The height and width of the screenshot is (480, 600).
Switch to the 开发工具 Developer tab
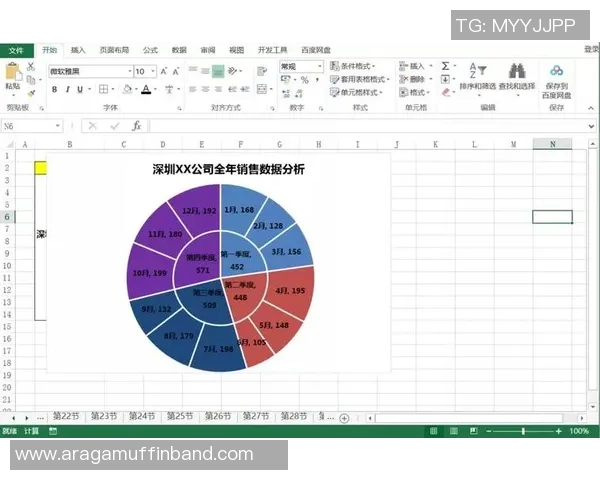272,50
